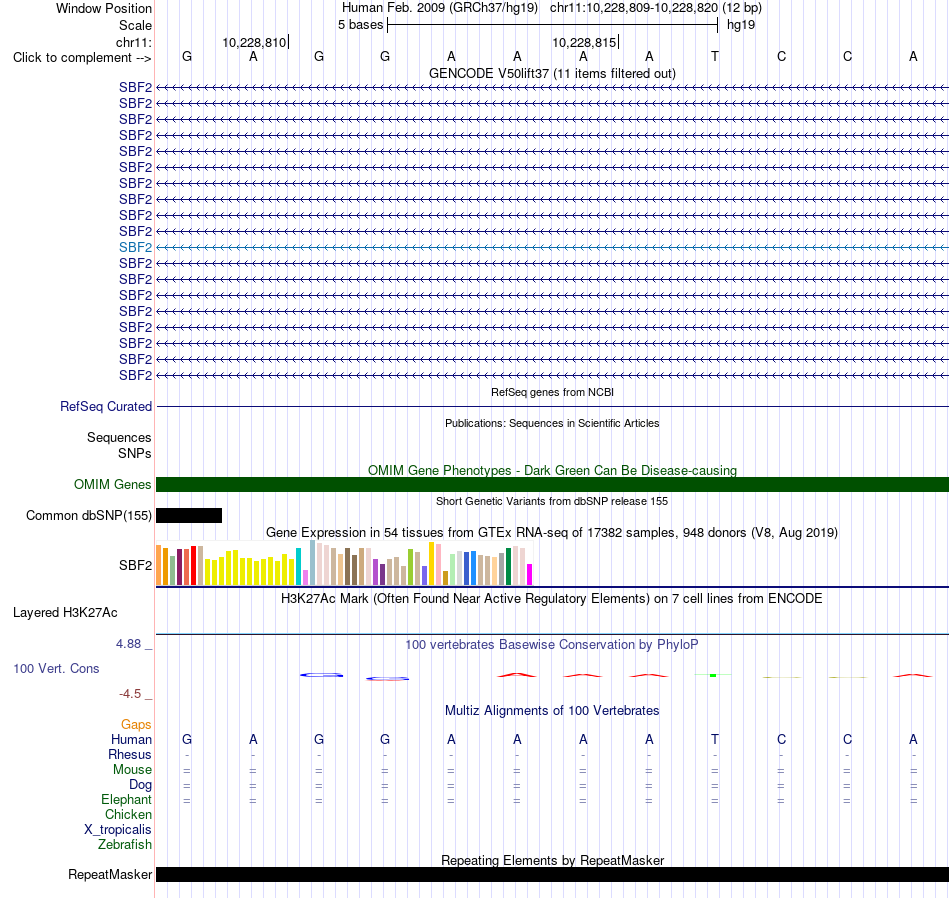
Task: Open the 'RefSeq genes from NCBI' track title
Action: point(552,392)
